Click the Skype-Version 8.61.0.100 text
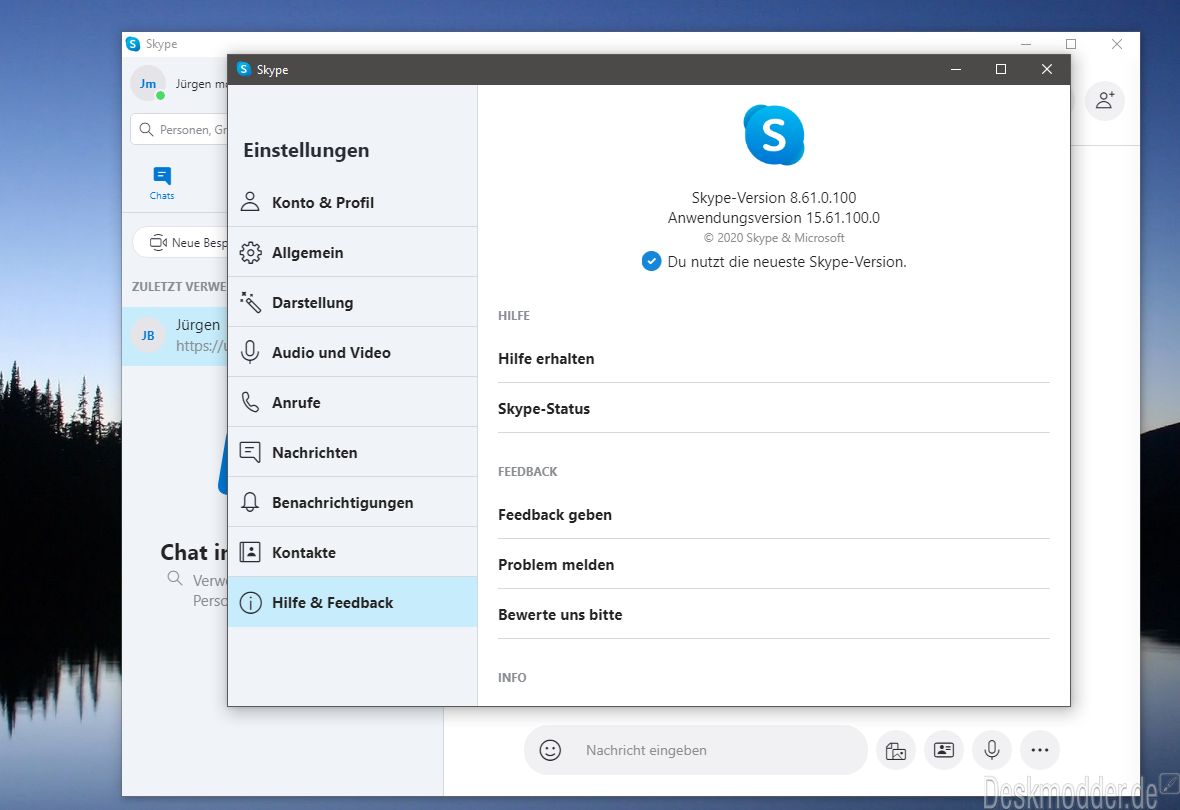This screenshot has height=810, width=1180. [x=774, y=197]
